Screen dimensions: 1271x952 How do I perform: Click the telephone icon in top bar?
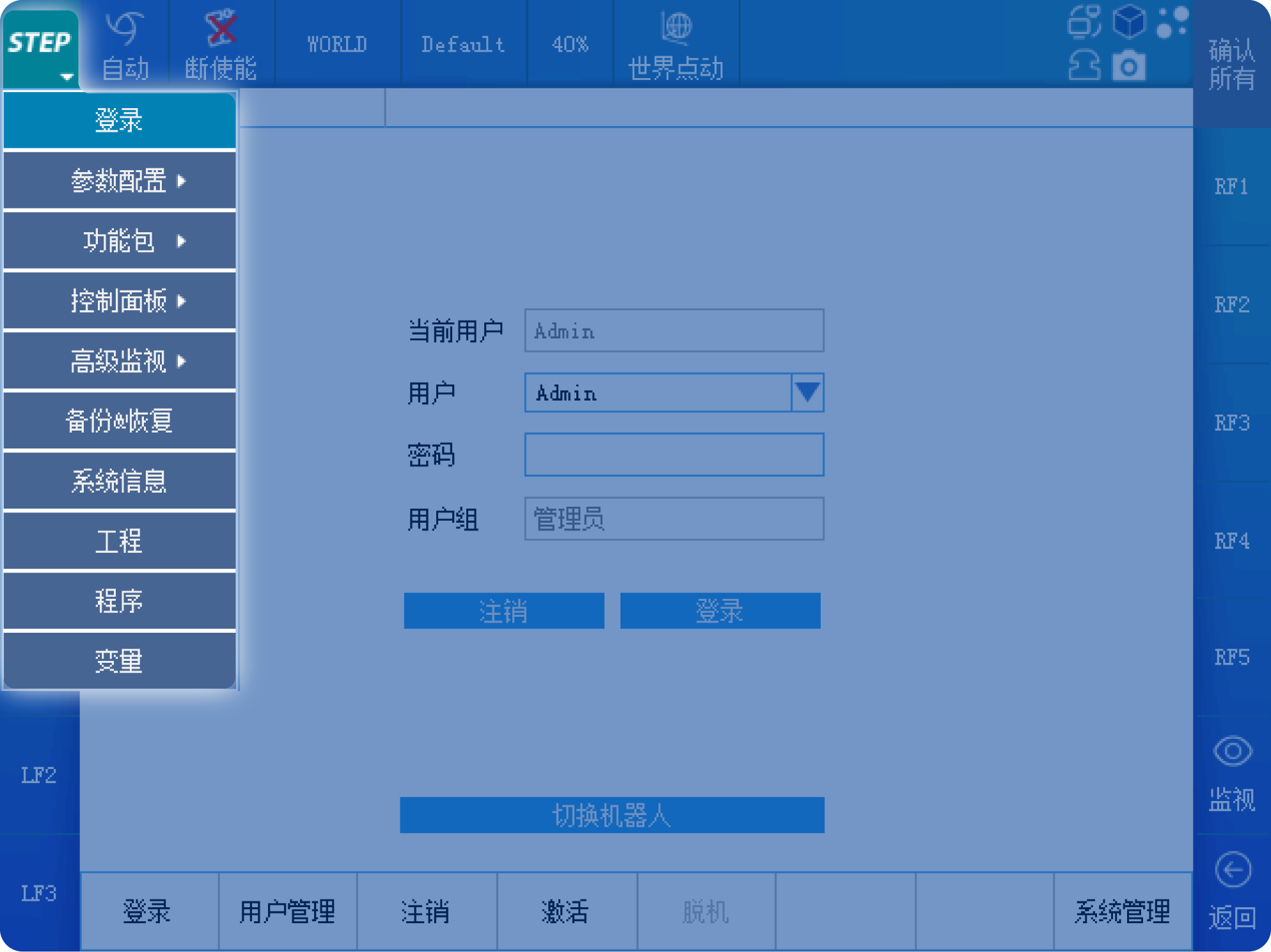click(1084, 65)
